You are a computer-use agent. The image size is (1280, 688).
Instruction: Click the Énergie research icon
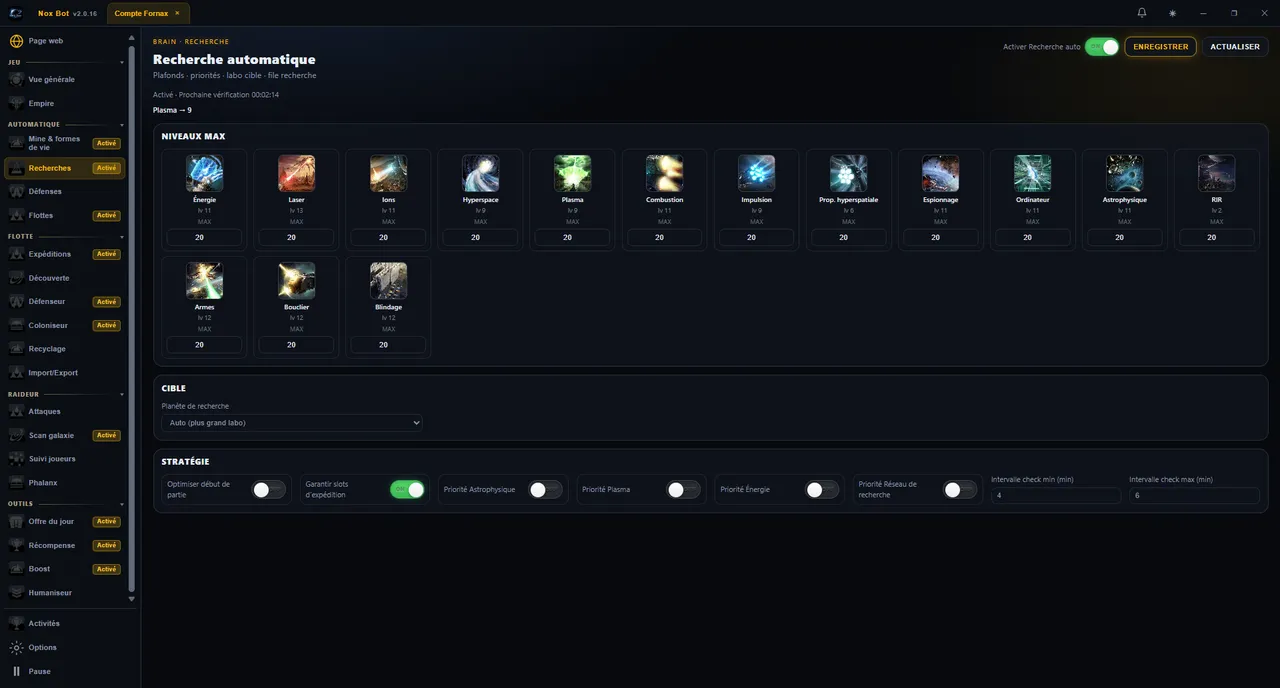(204, 173)
